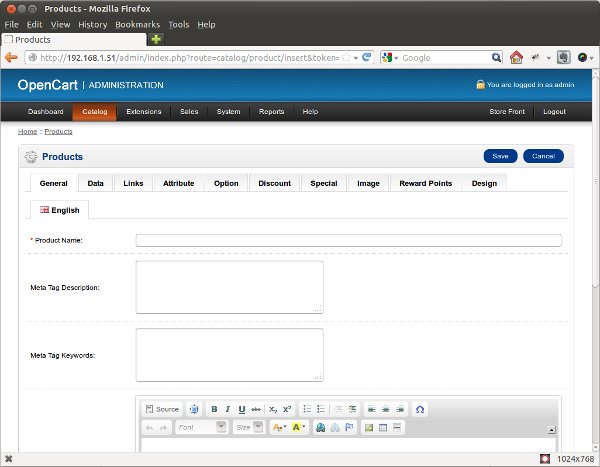Click the underline icon in editor toolbar
This screenshot has height=467, width=600.
click(x=242, y=409)
